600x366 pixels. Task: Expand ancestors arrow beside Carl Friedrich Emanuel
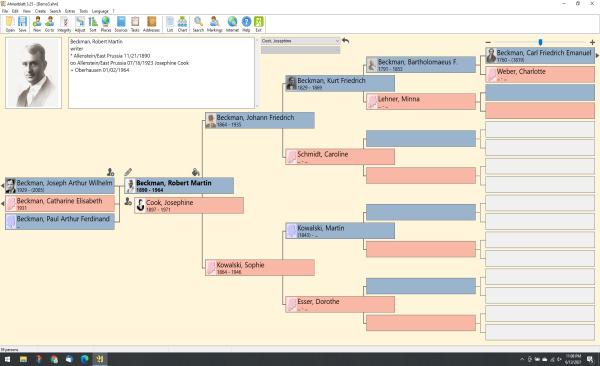[x=597, y=56]
